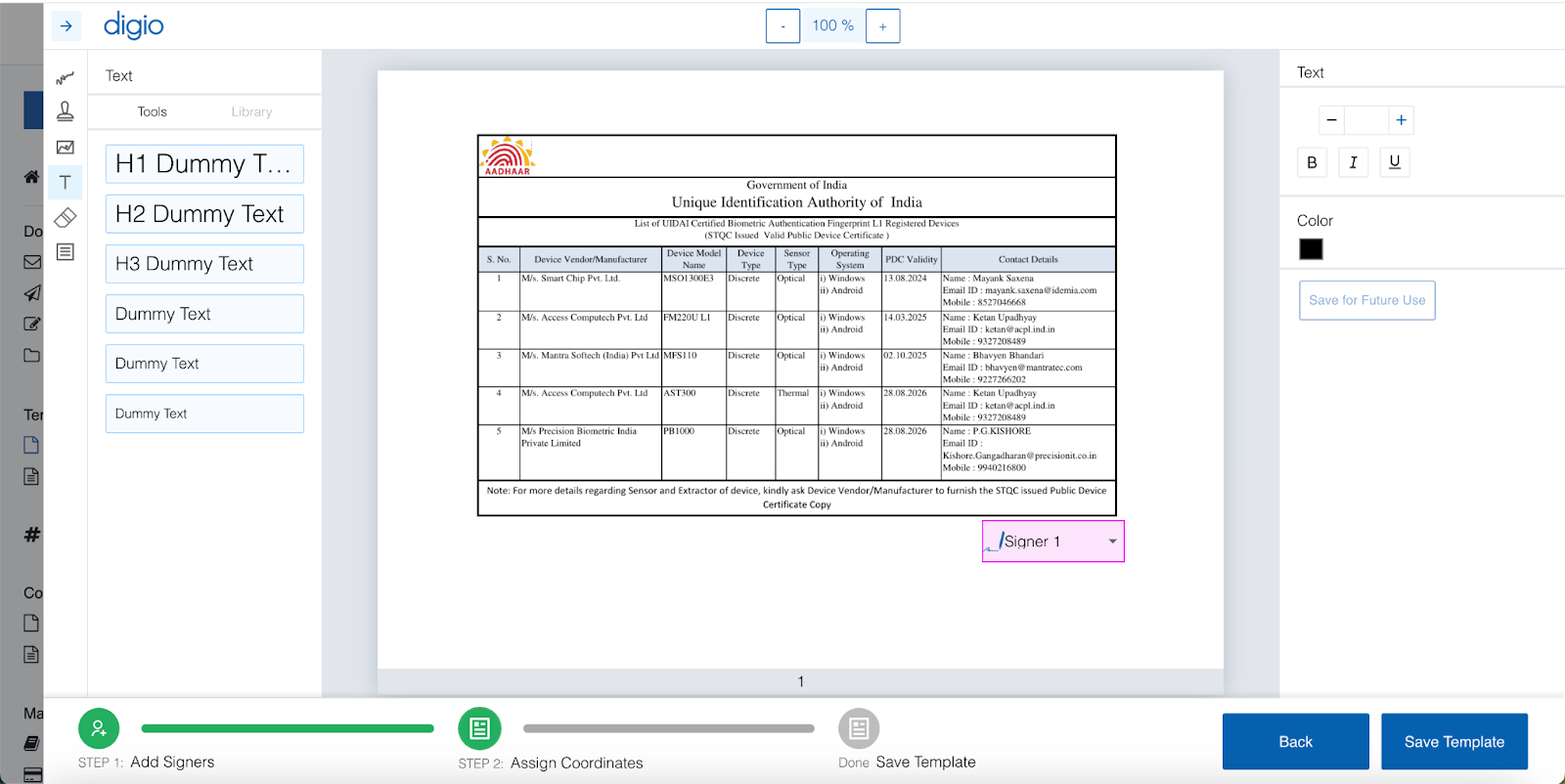Select the Image tool

[x=66, y=148]
